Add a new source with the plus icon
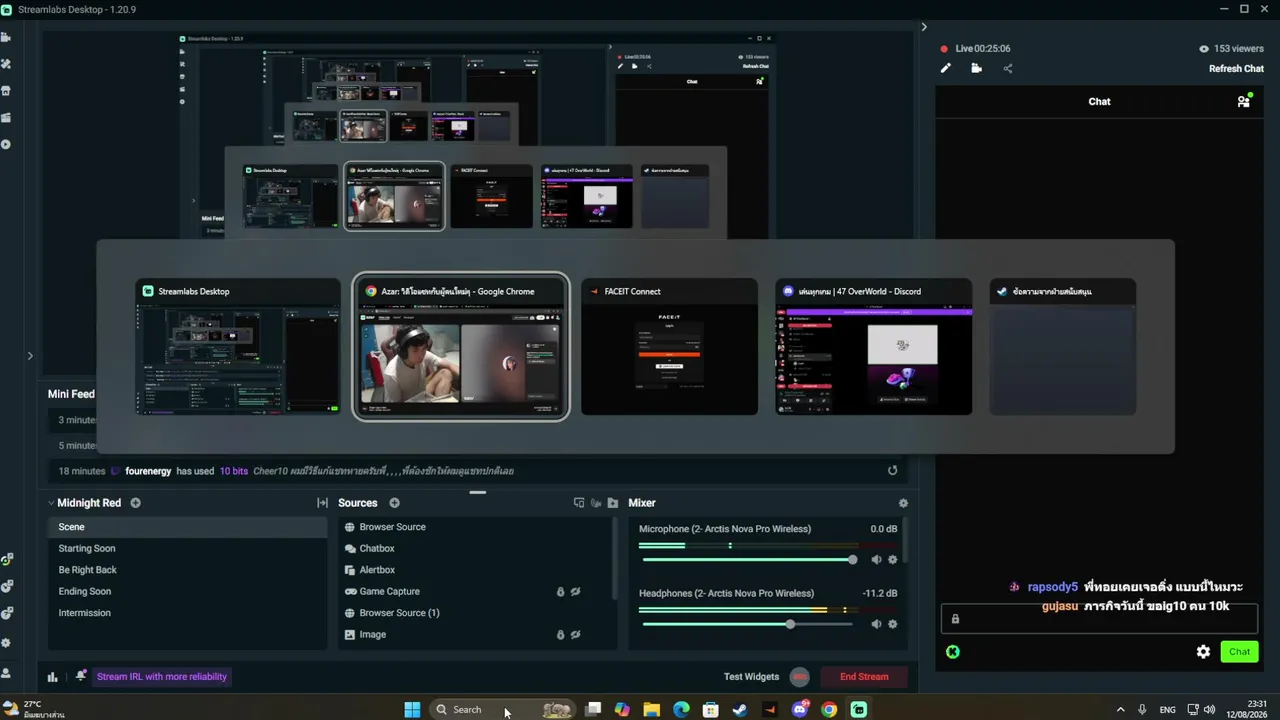Viewport: 1280px width, 720px height. pos(394,503)
